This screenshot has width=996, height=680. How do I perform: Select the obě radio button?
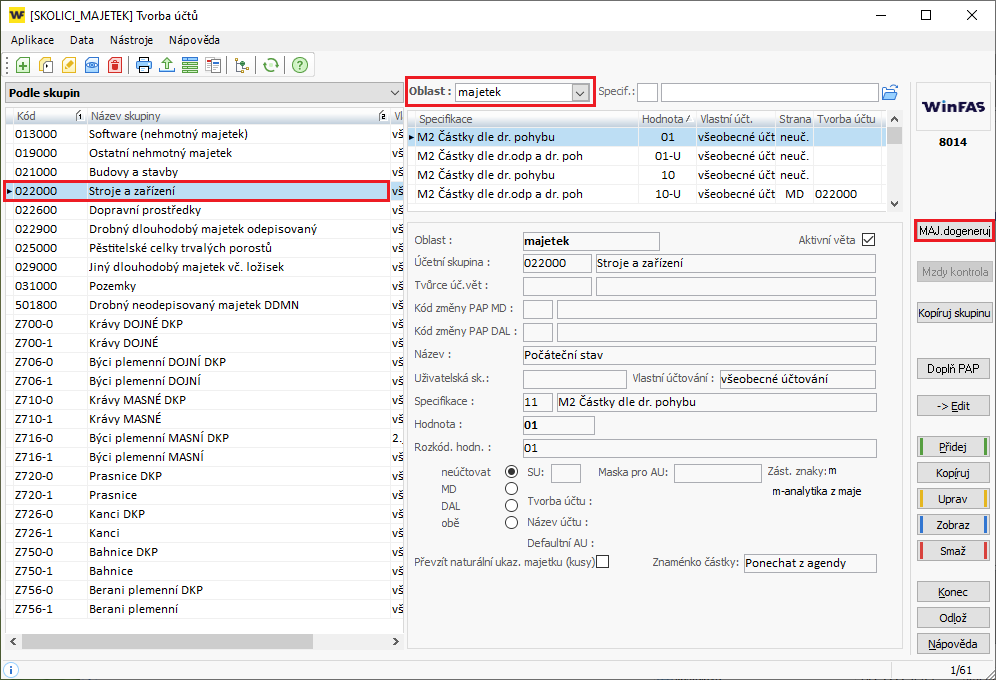click(511, 523)
